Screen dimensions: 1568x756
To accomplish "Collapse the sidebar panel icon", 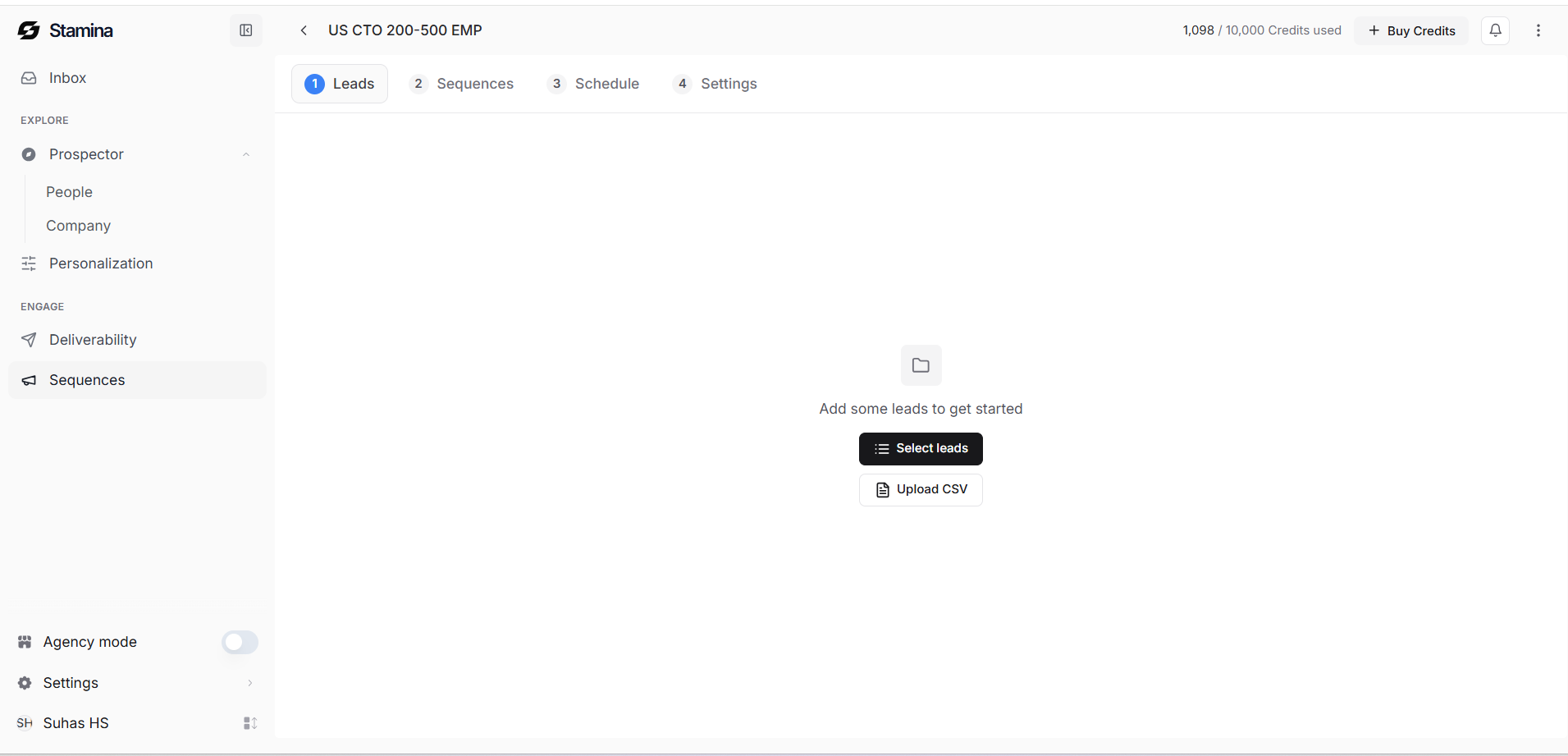I will pos(246,30).
